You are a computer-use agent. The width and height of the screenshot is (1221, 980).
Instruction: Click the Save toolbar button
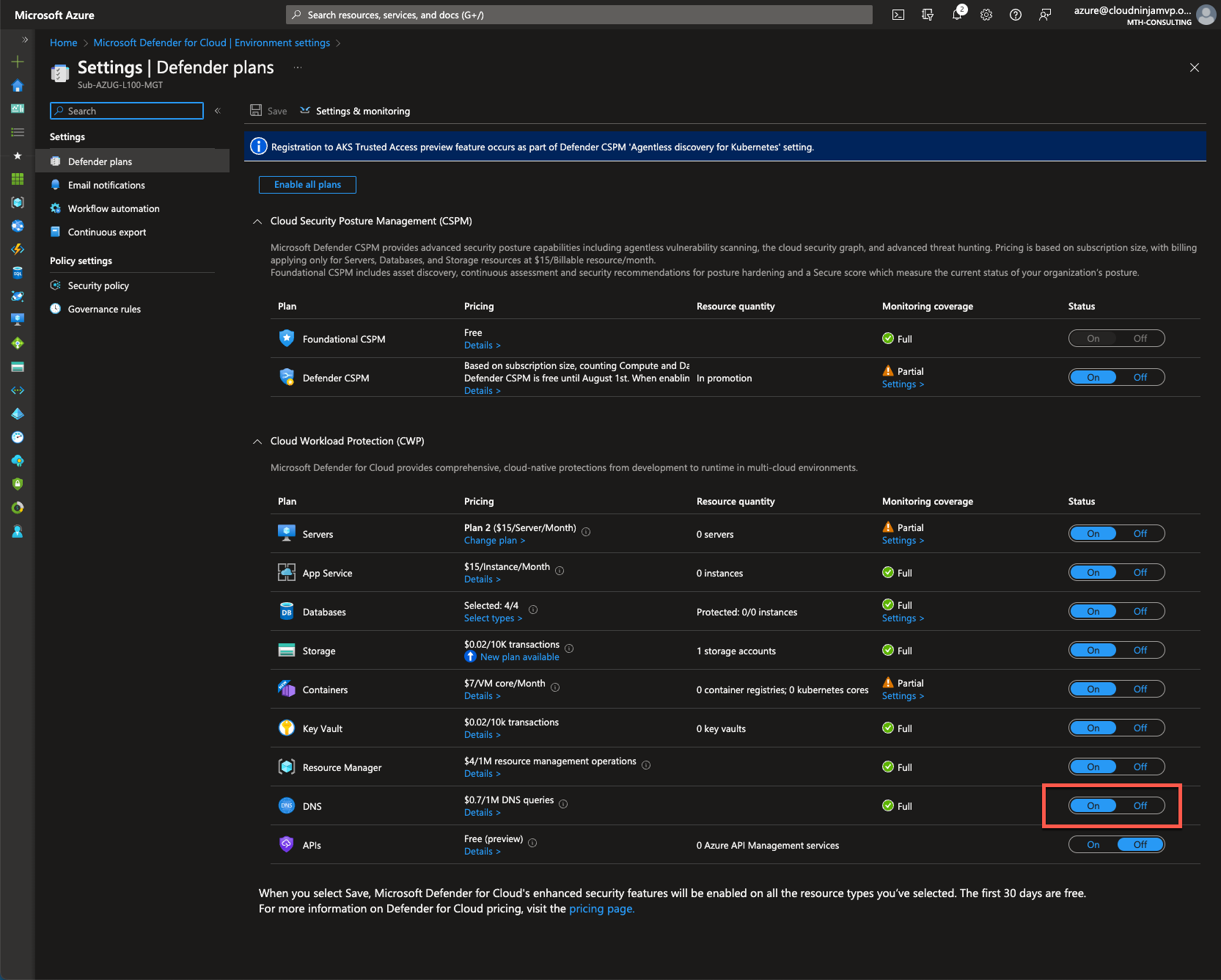click(x=268, y=111)
